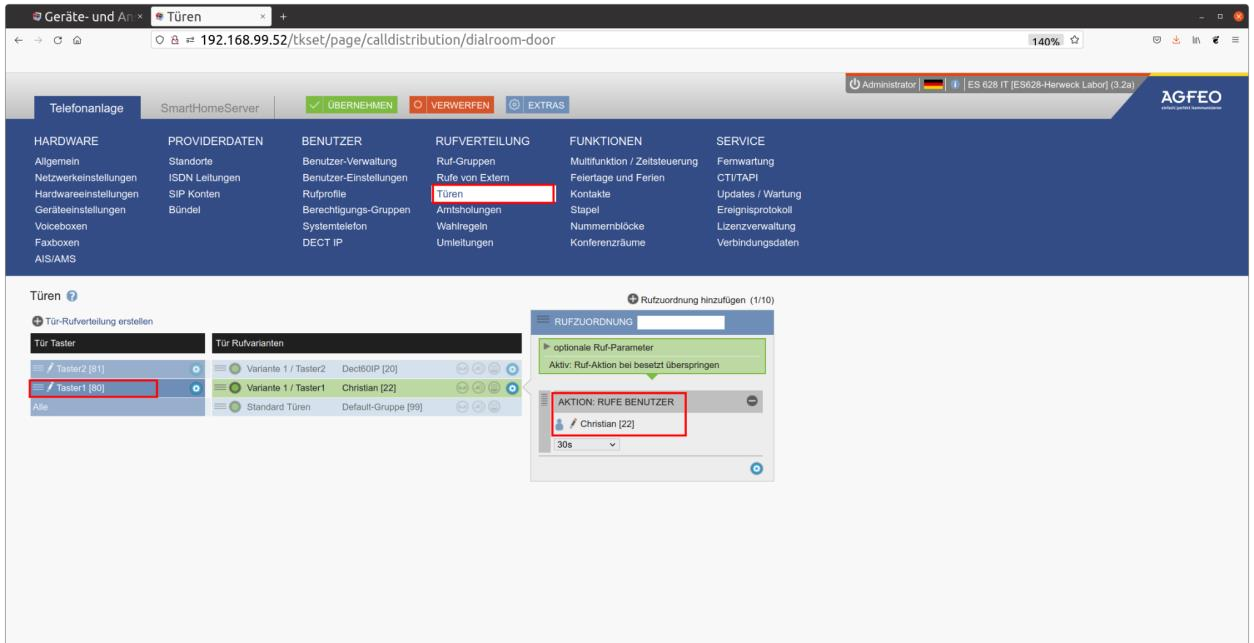Click the gear icon on Taster1 row
Image resolution: width=1254 pixels, height=643 pixels.
(196, 388)
